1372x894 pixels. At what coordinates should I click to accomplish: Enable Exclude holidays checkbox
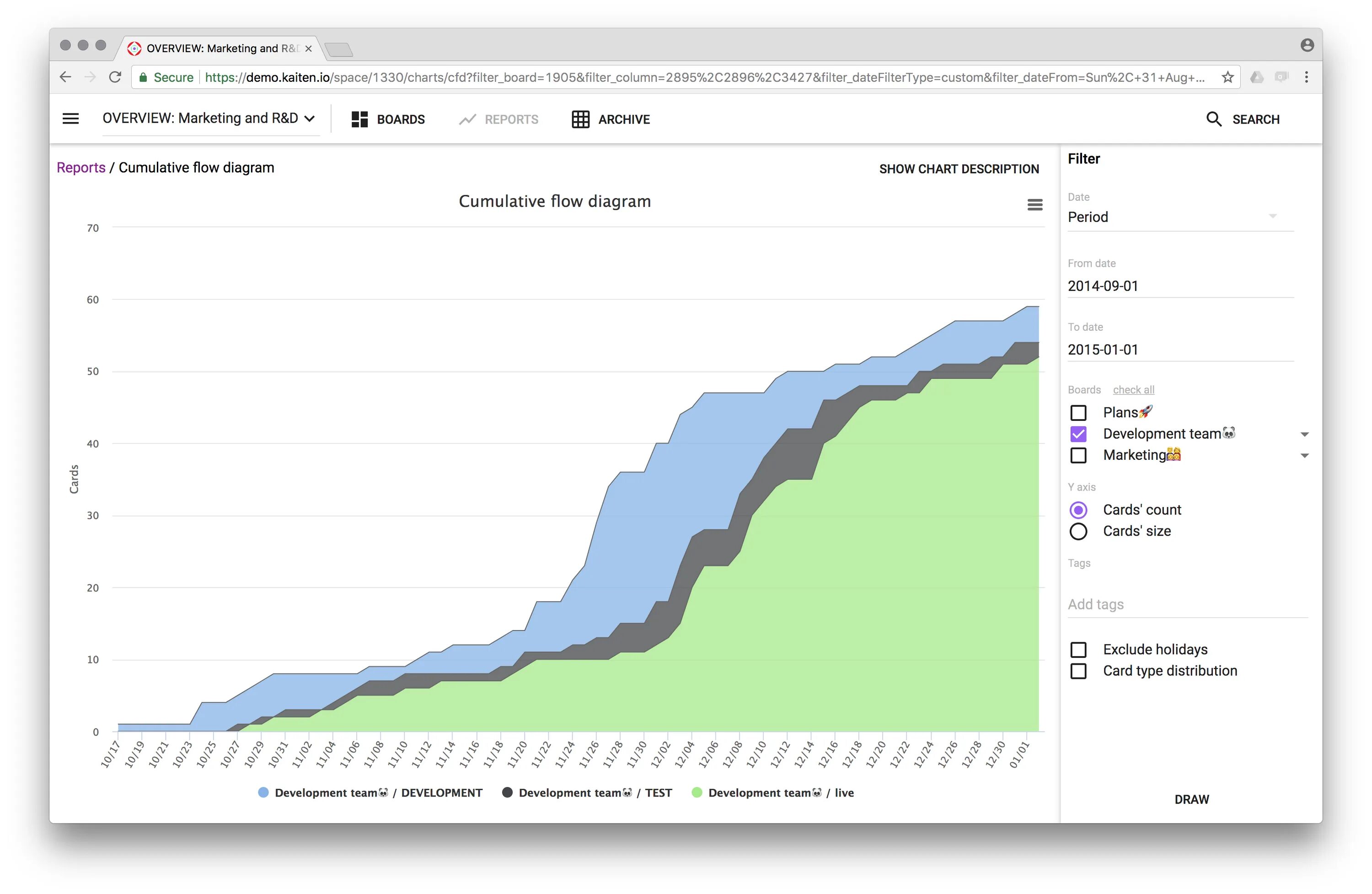click(x=1078, y=649)
